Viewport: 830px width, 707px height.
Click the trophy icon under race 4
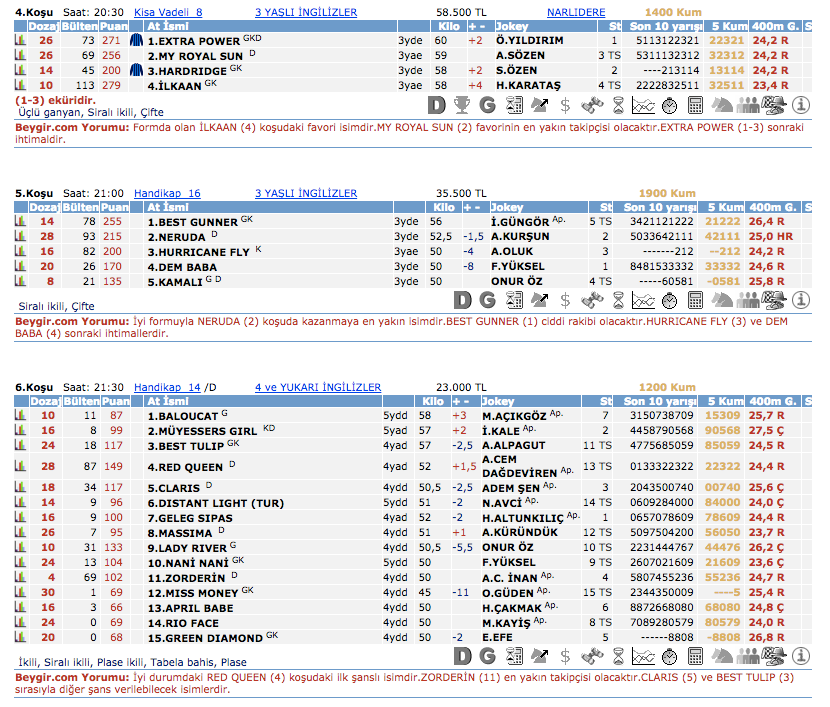(x=462, y=104)
